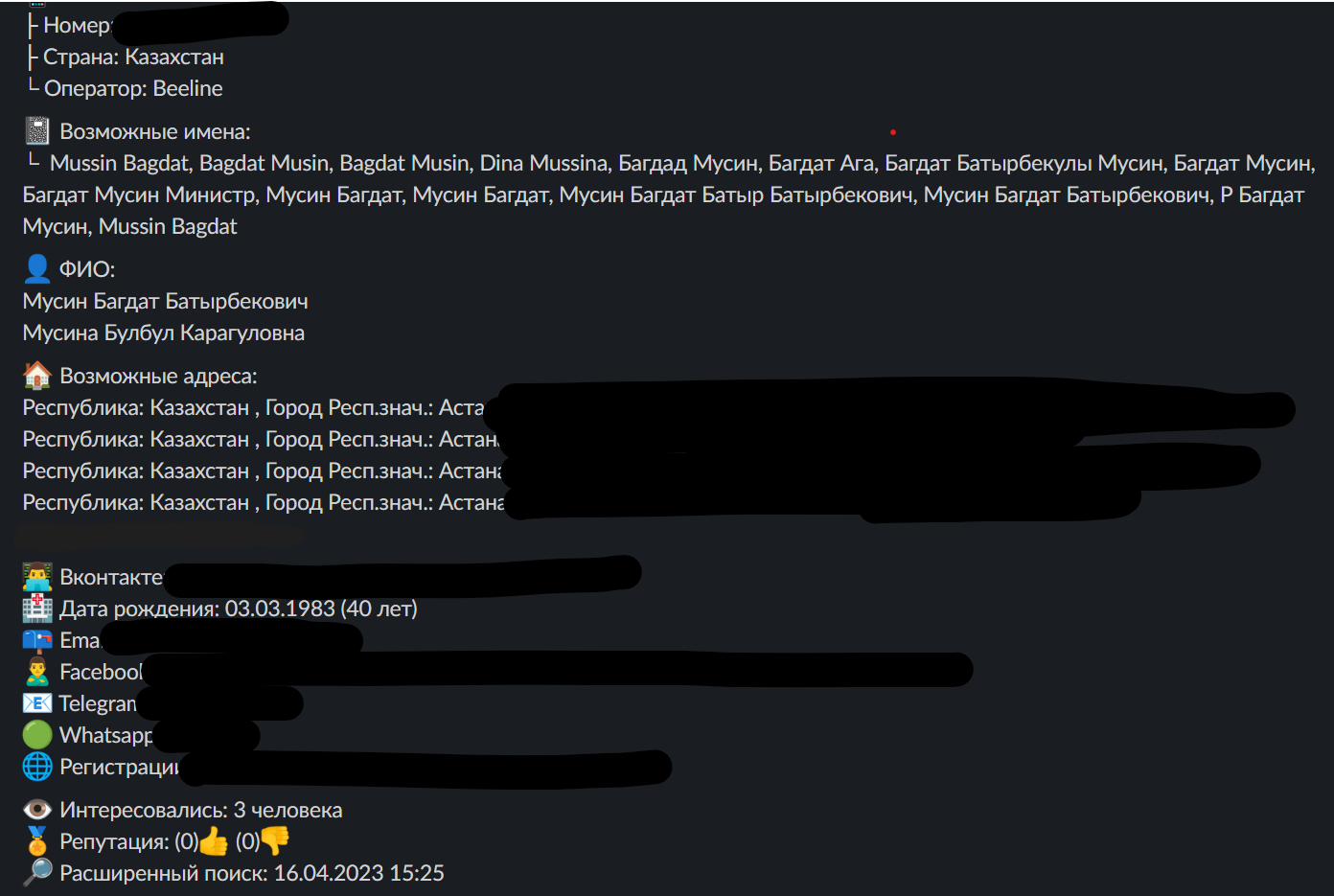The height and width of the screenshot is (896, 1334).
Task: Click the hospital icon beside Дата рождения
Action: tap(37, 609)
